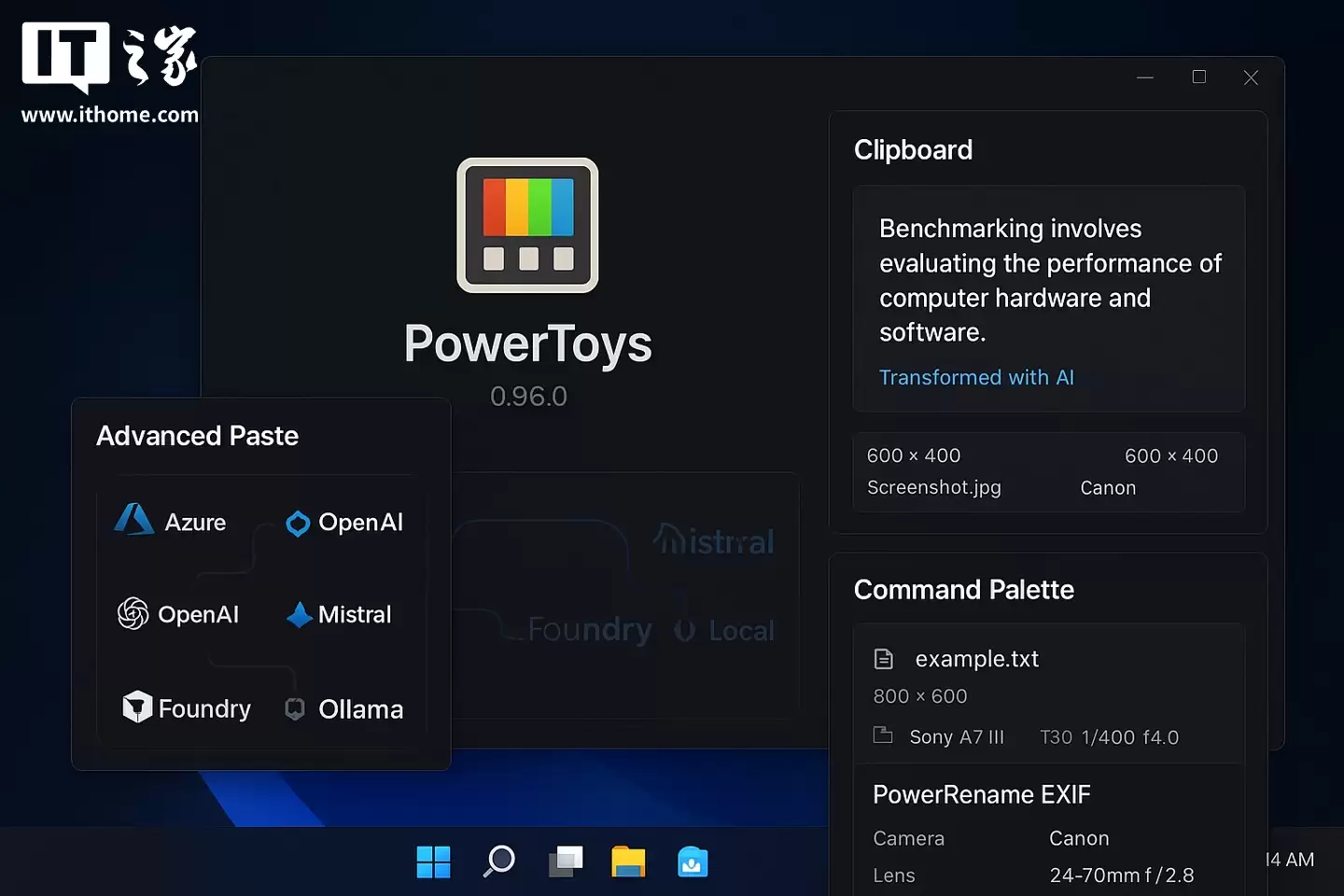Open the blue store app on taskbar
Screen dimensions: 1344x896
click(692, 863)
